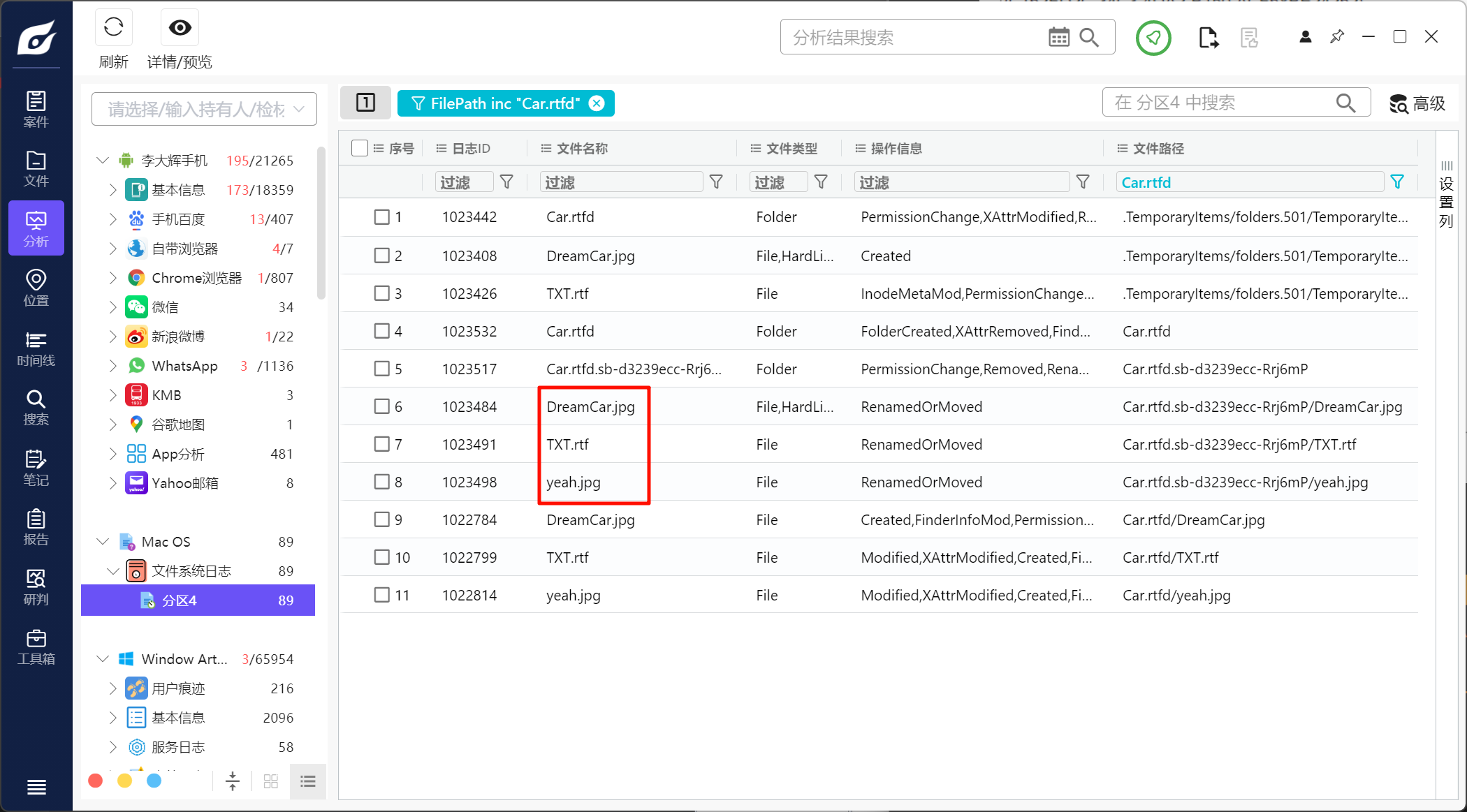The image size is (1467, 812).
Task: Click the calendar icon in search bar
Action: pyautogui.click(x=1058, y=37)
